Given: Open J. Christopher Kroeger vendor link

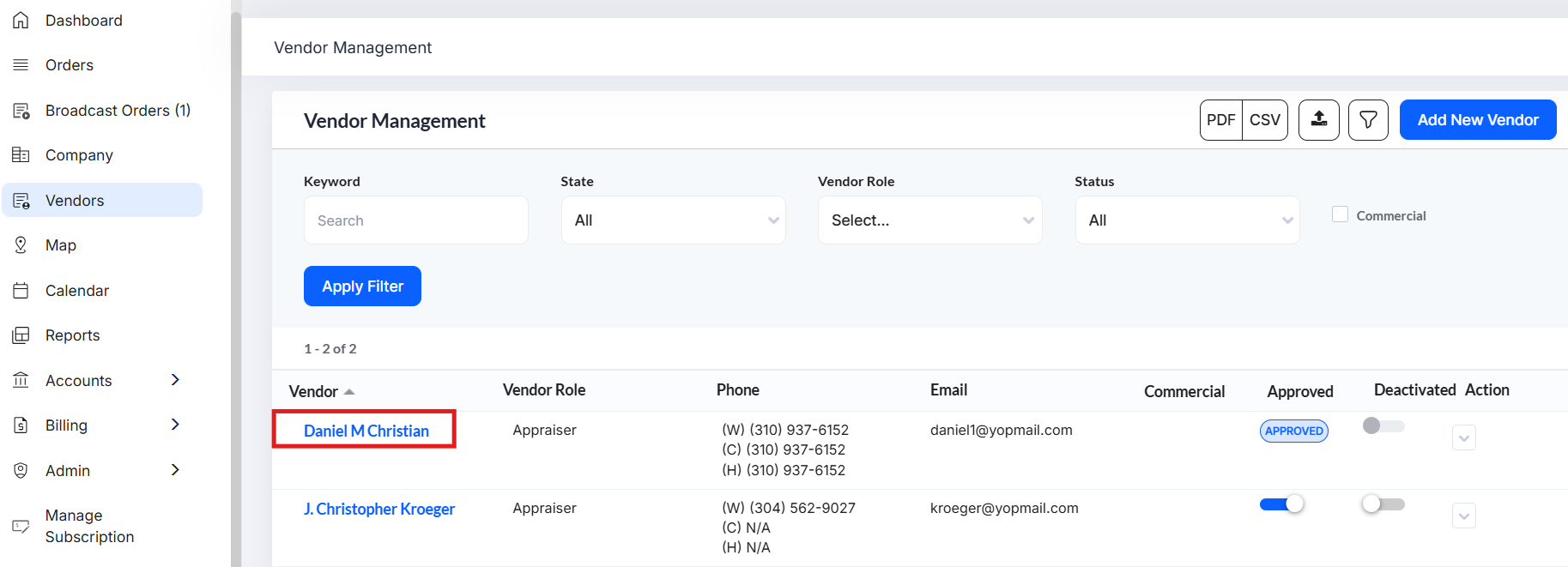Looking at the screenshot, I should tap(379, 509).
